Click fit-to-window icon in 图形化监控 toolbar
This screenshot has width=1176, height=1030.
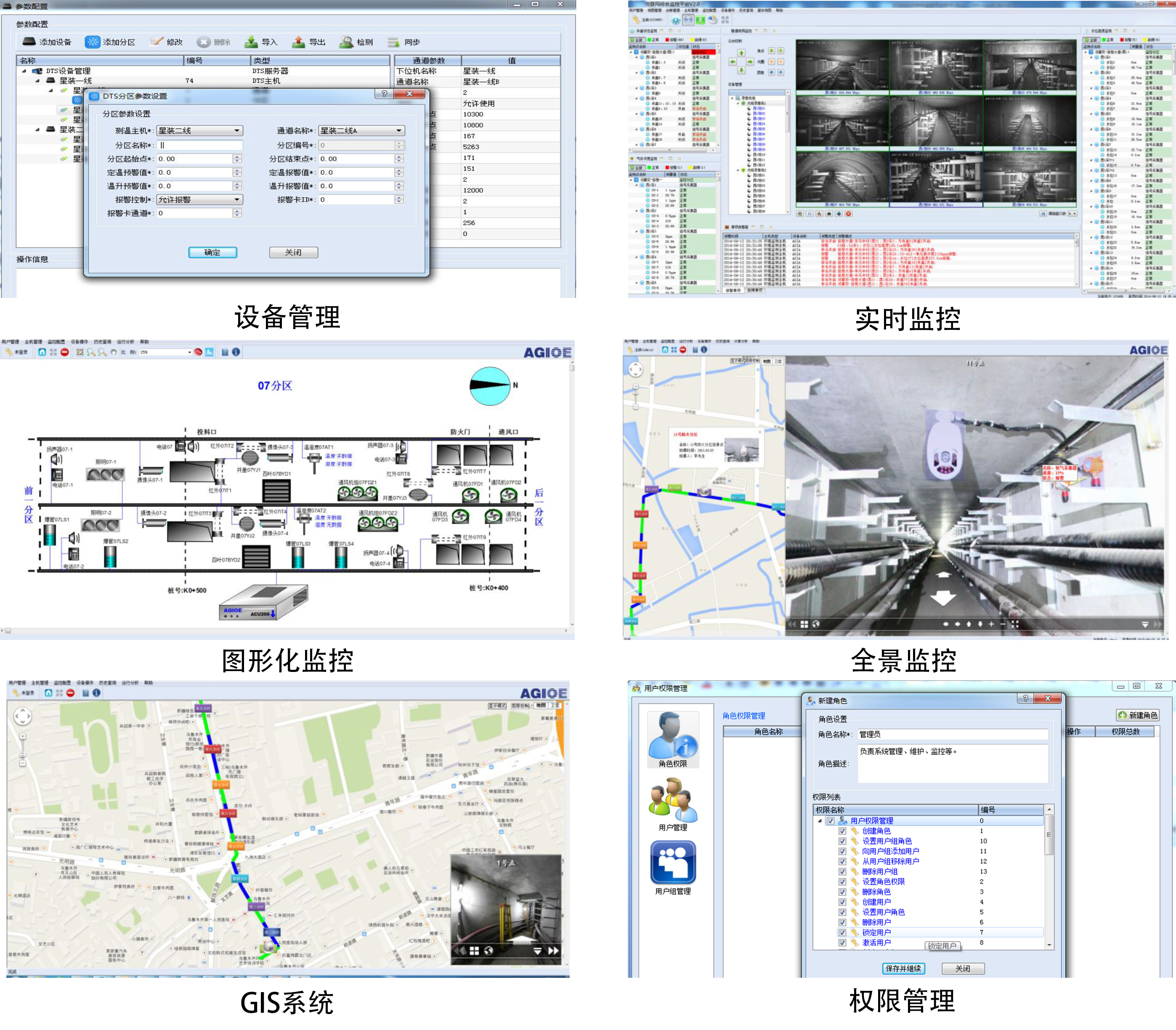tap(80, 352)
